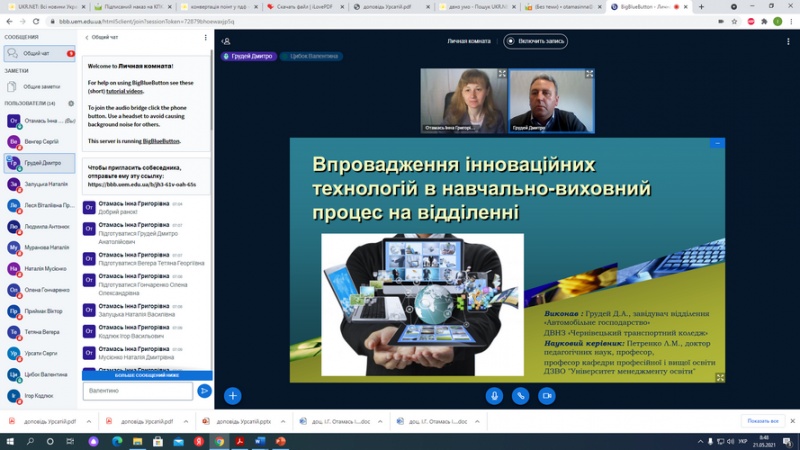Toggle webcam sharing camera button
The width and height of the screenshot is (800, 450).
pos(547,395)
